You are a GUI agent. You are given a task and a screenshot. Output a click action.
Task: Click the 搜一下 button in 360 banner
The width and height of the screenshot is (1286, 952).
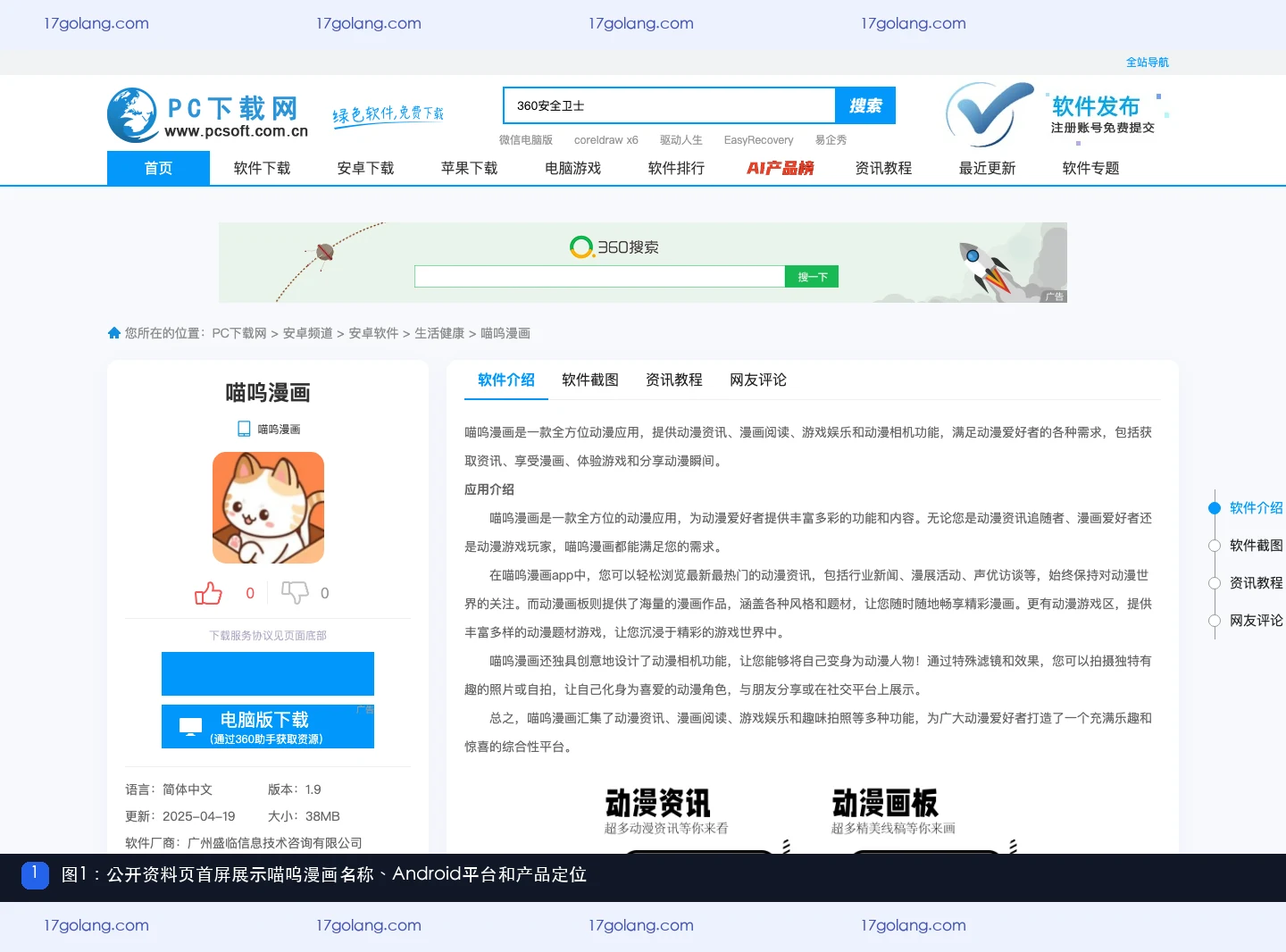[812, 277]
